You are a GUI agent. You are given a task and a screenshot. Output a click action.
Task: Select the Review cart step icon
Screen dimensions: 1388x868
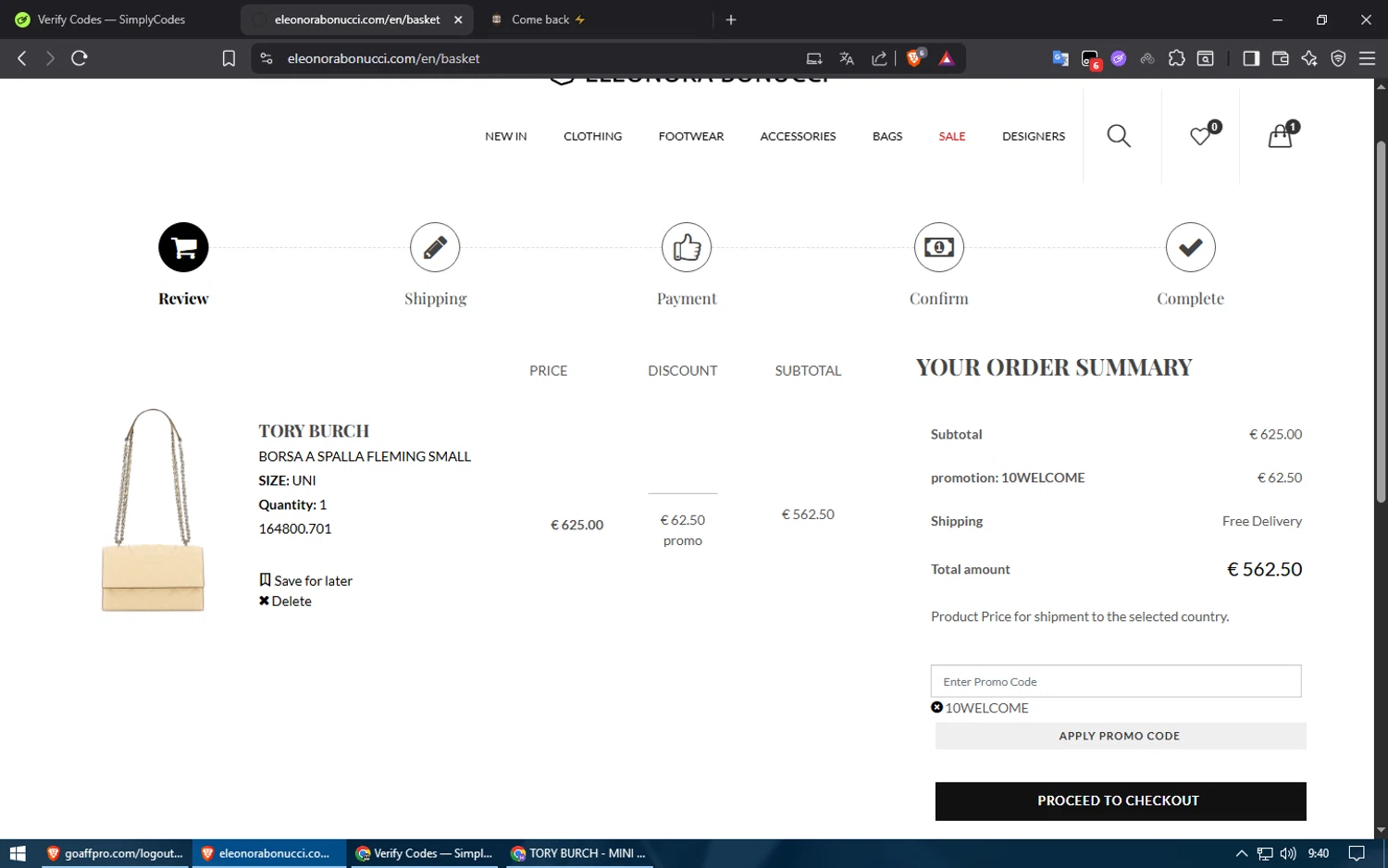point(183,247)
